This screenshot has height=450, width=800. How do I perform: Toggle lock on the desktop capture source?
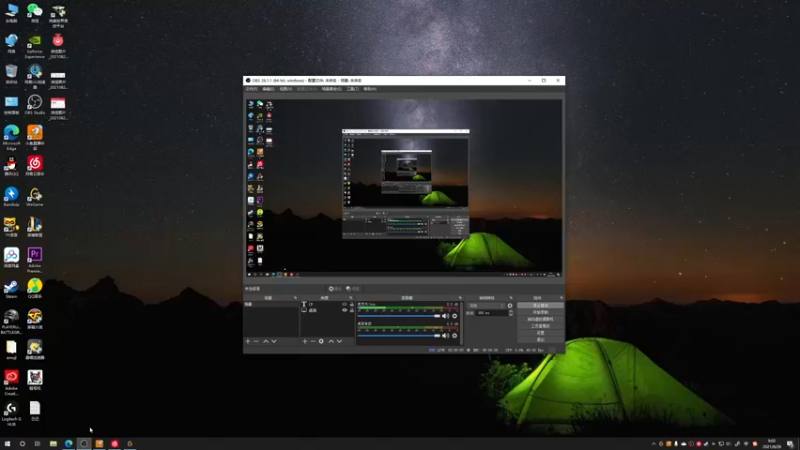(x=352, y=310)
